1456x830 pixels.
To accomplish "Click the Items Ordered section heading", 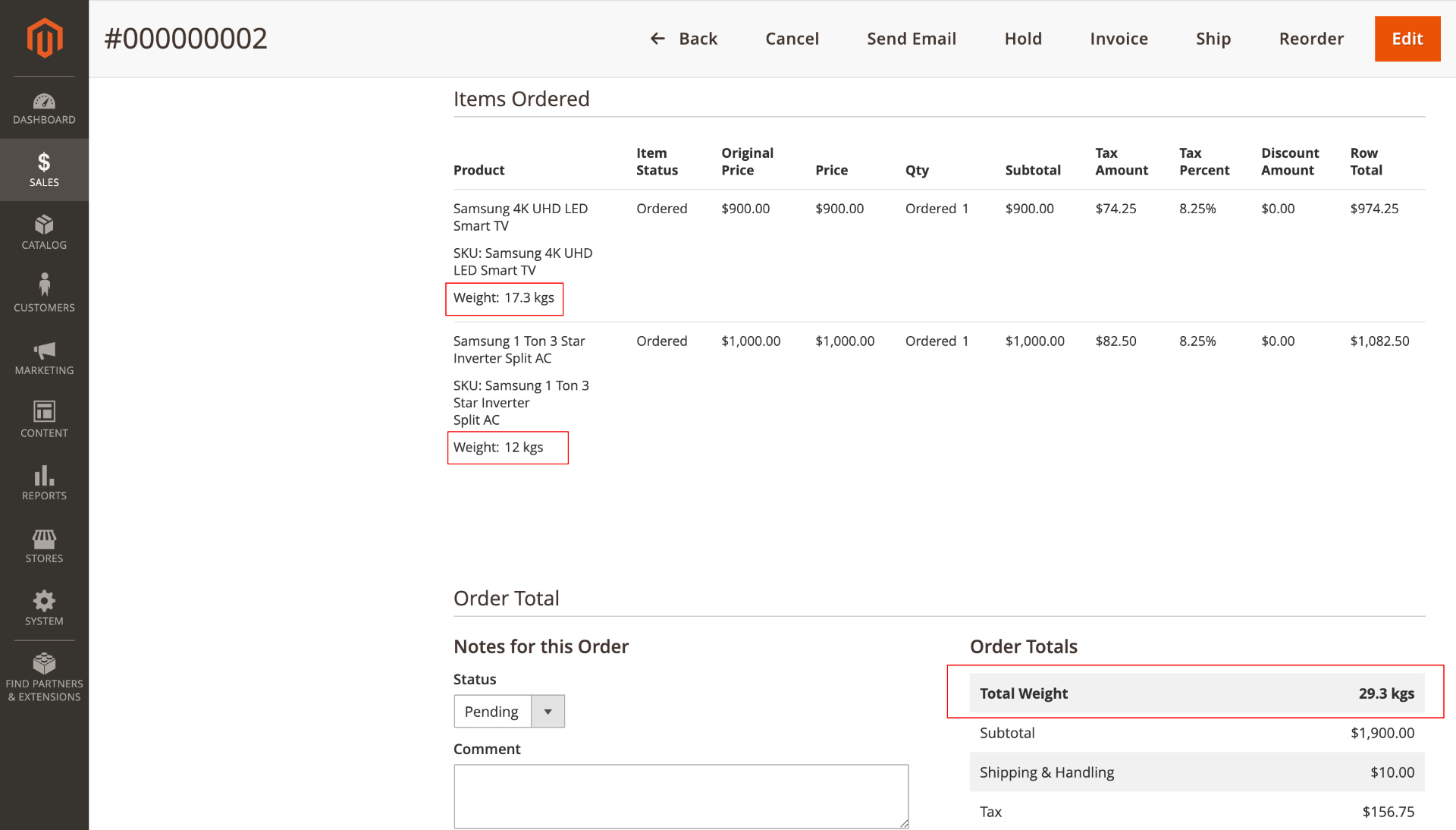I will 522,99.
